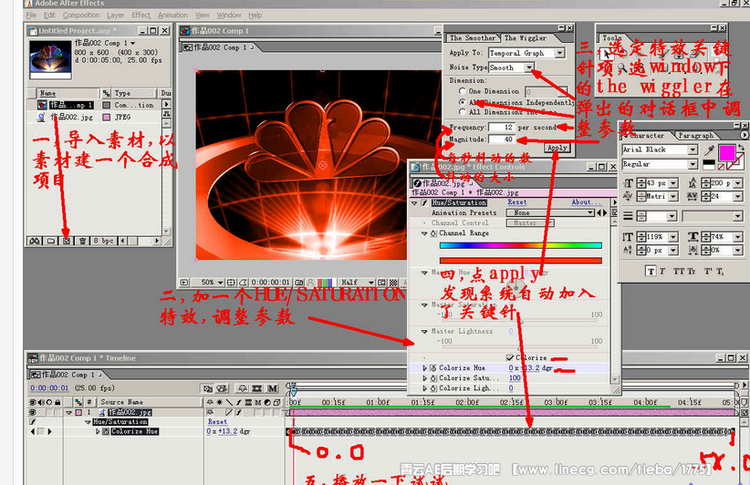Click Timeline Motion Blur M enable button

(x=272, y=388)
